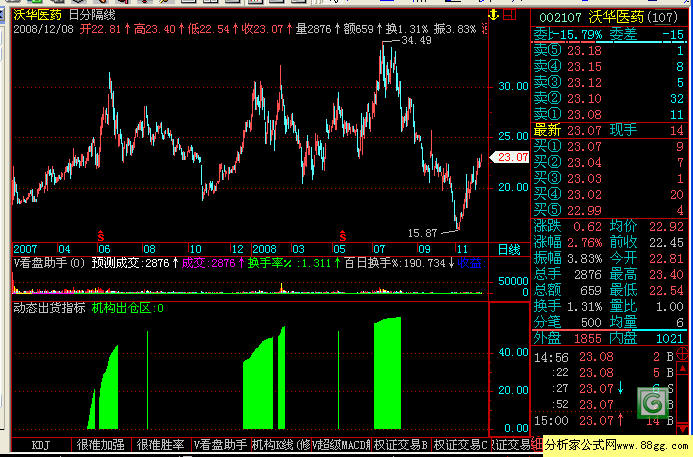This screenshot has width=693, height=457.
Task: Click the 预测成交:2876 label
Action: click(x=135, y=263)
